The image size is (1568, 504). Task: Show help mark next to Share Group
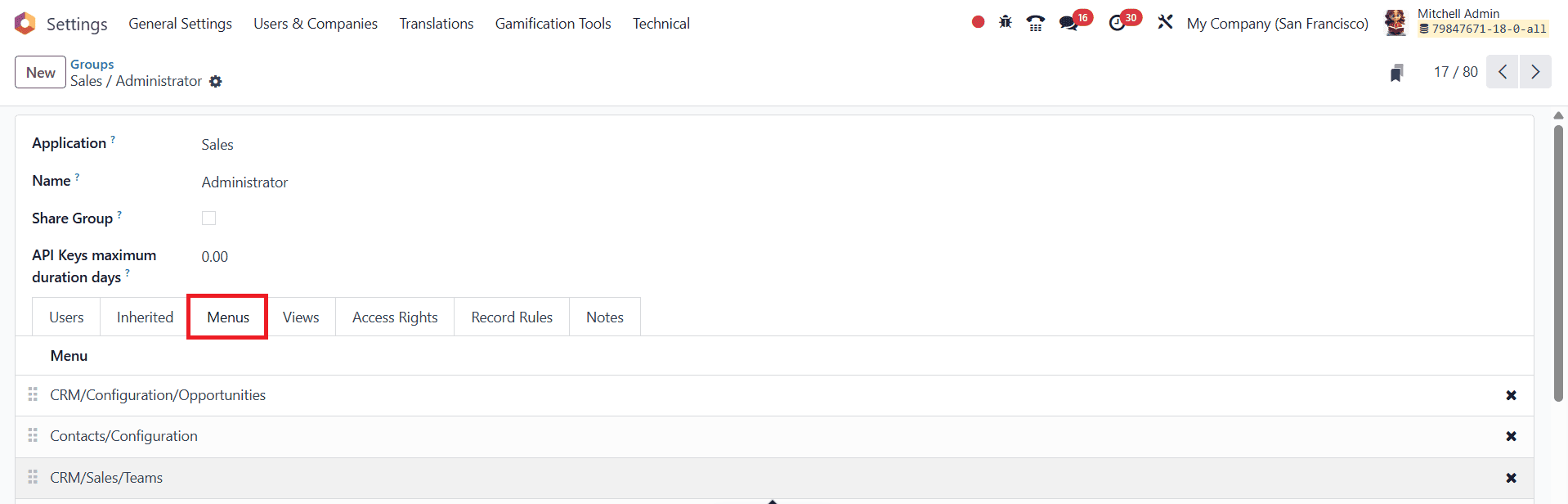click(x=119, y=214)
